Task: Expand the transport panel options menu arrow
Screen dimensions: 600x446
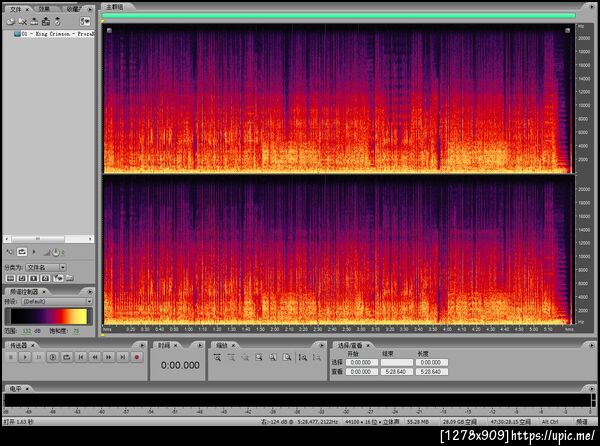Action: coord(143,345)
